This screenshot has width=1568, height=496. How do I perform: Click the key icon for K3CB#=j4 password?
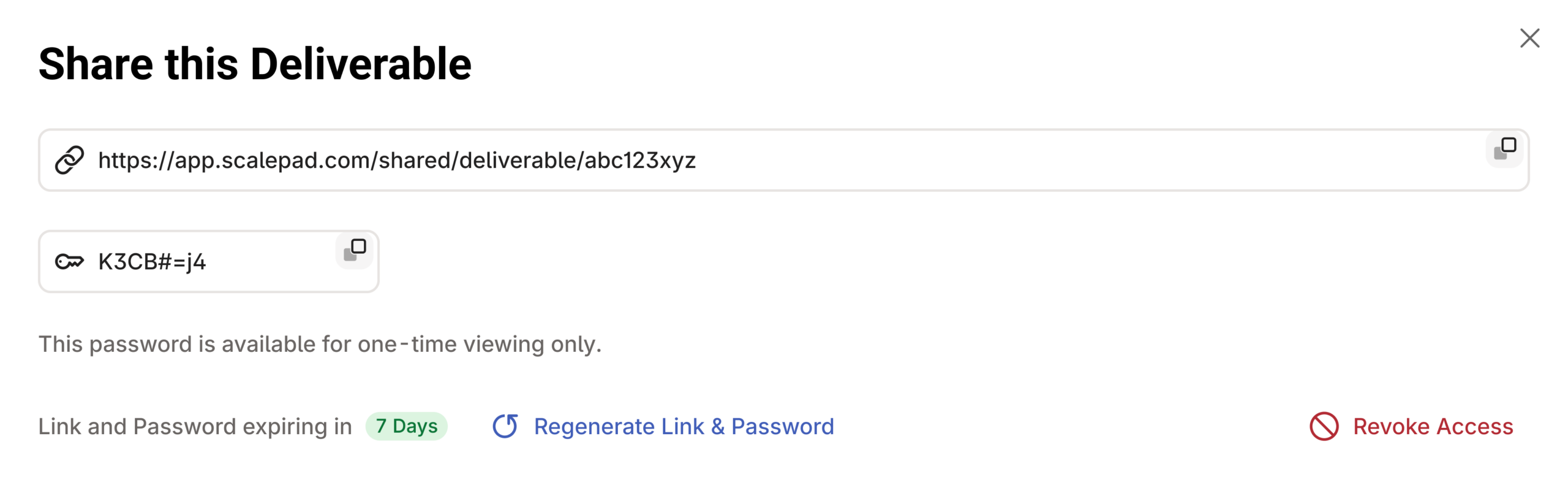point(69,261)
